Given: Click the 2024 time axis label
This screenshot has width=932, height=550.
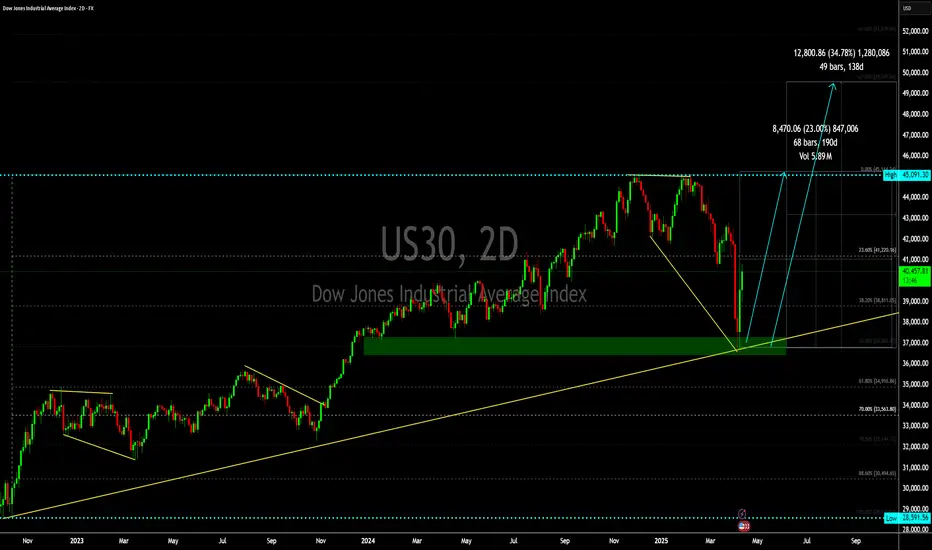Looking at the screenshot, I should [x=368, y=541].
